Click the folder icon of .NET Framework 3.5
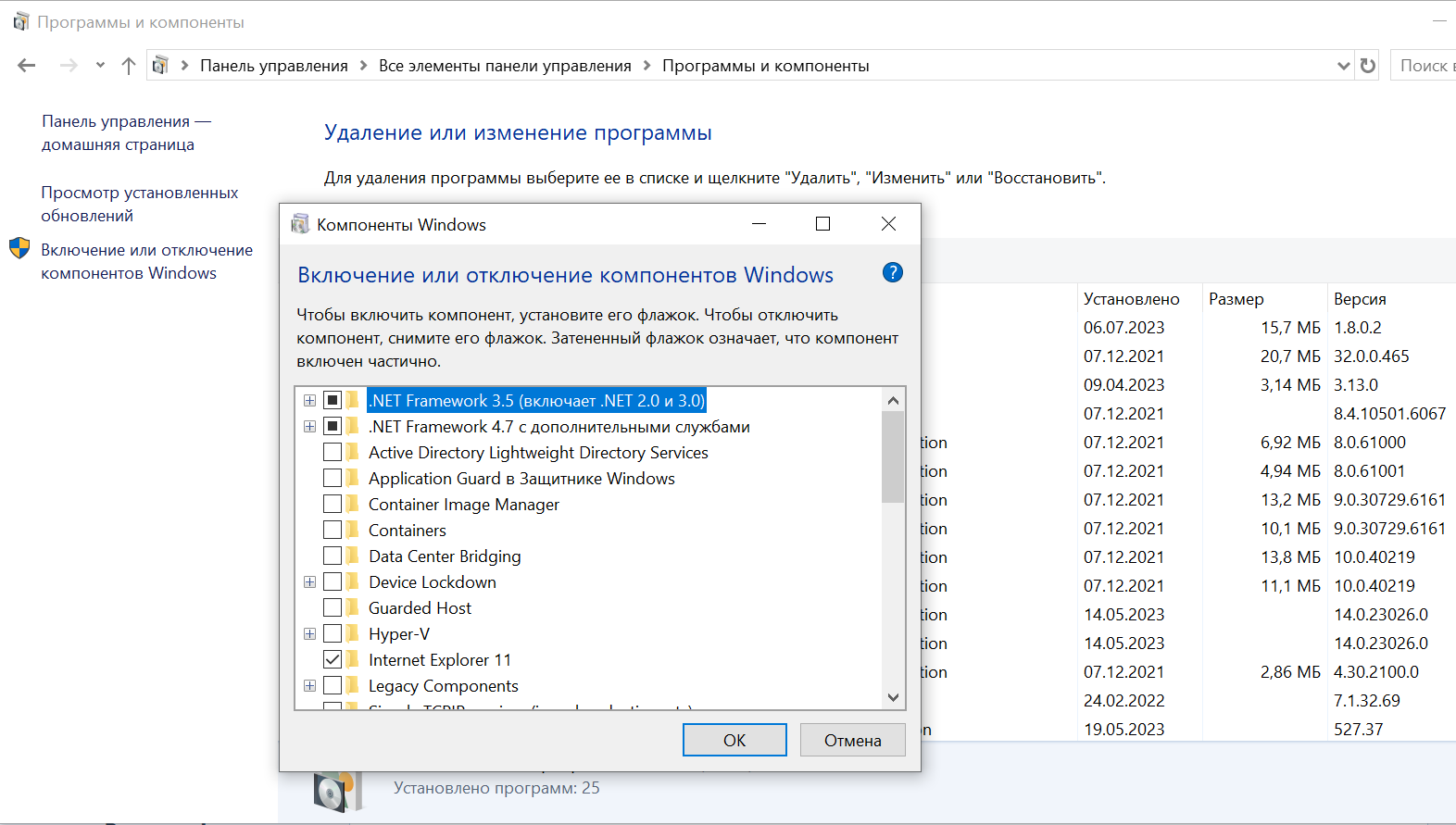Image resolution: width=1456 pixels, height=825 pixels. [353, 400]
